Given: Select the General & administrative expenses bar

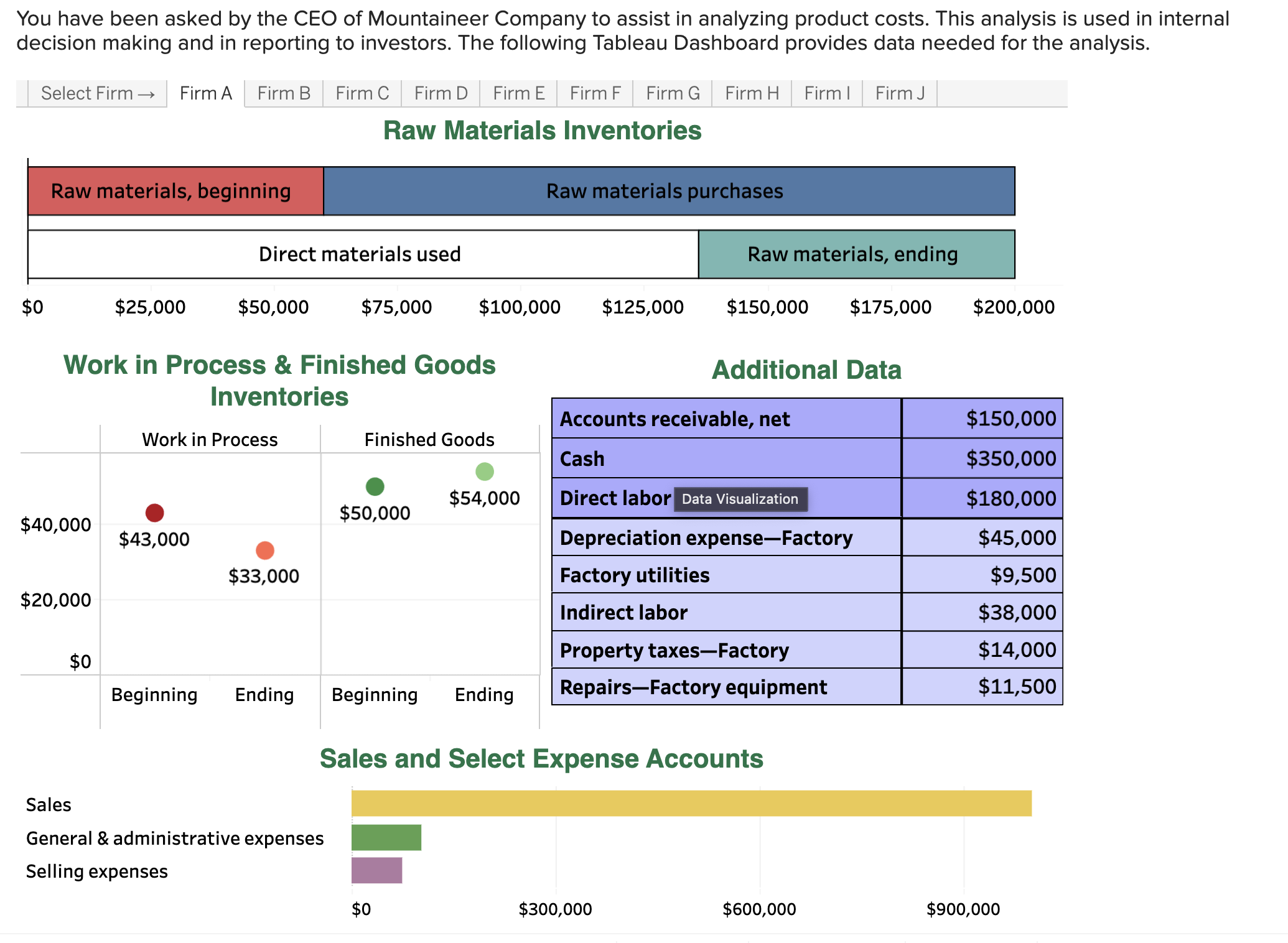Looking at the screenshot, I should (386, 838).
